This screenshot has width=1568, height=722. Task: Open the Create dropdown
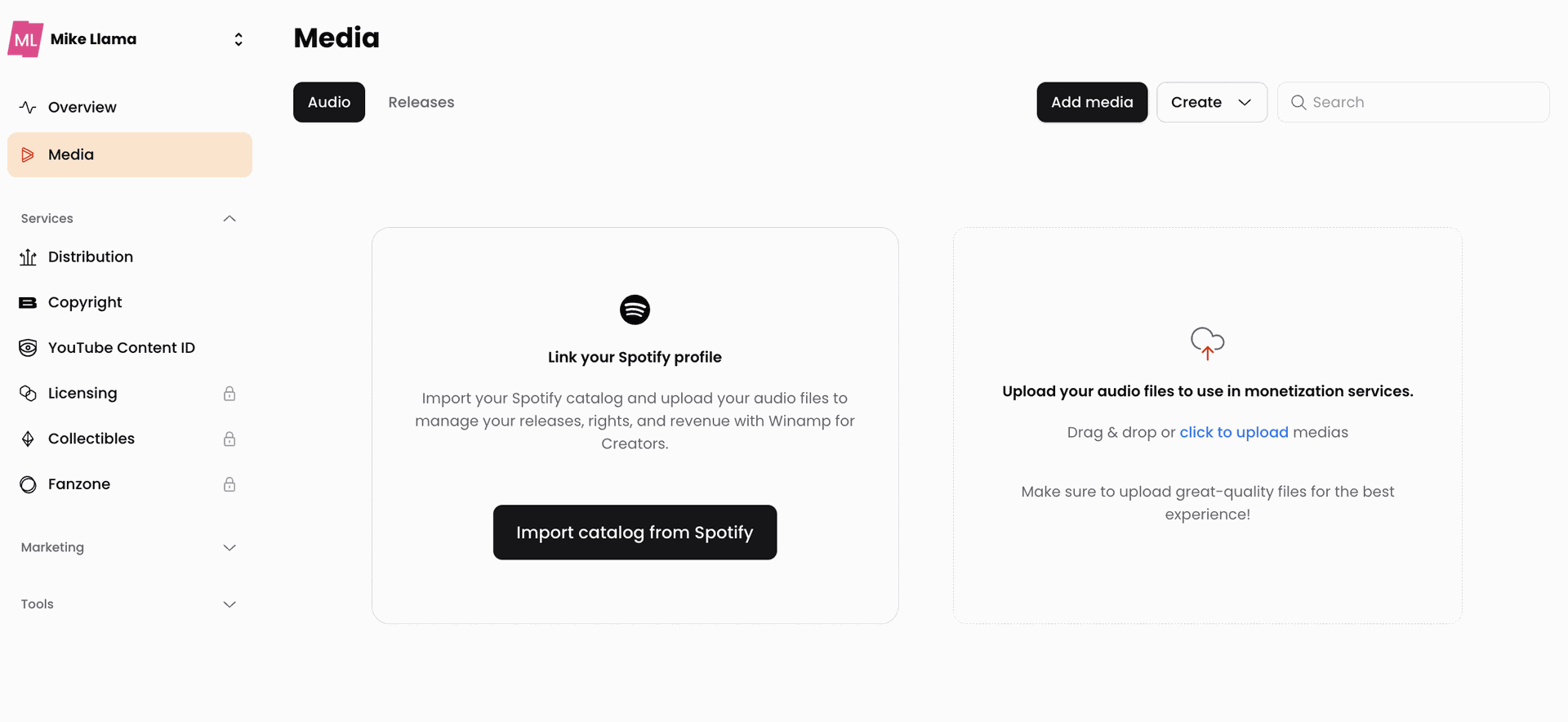click(x=1211, y=102)
